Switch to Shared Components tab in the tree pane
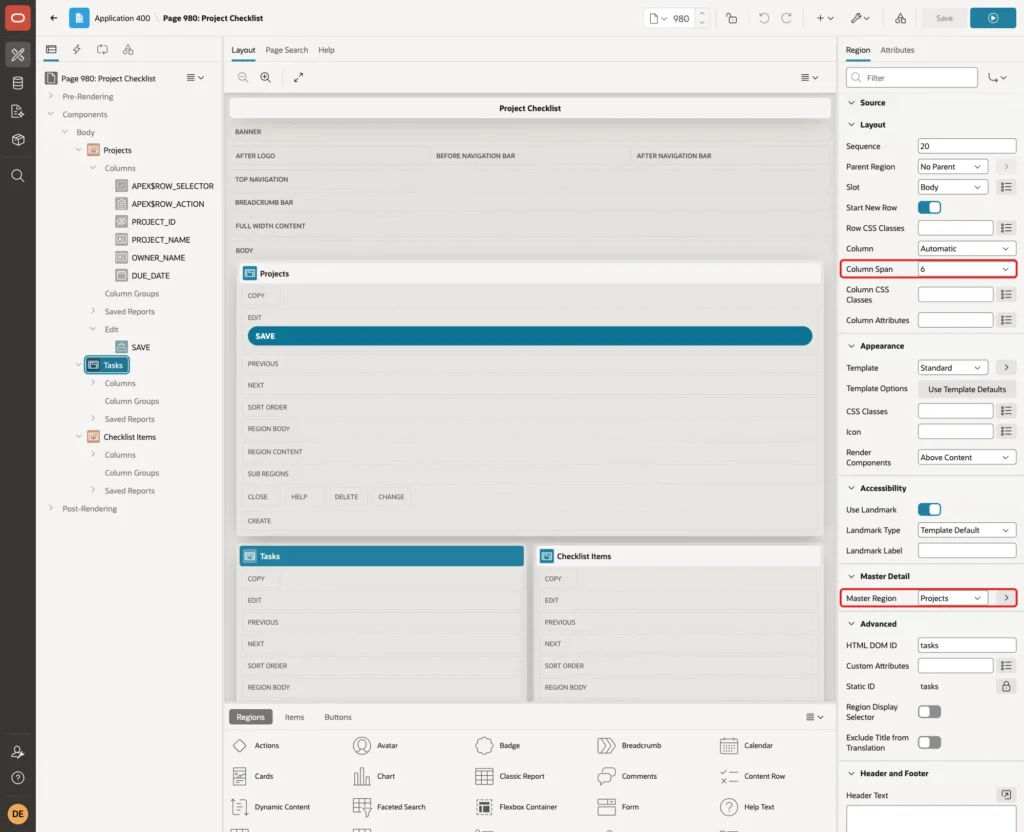1024x832 pixels. pyautogui.click(x=128, y=50)
